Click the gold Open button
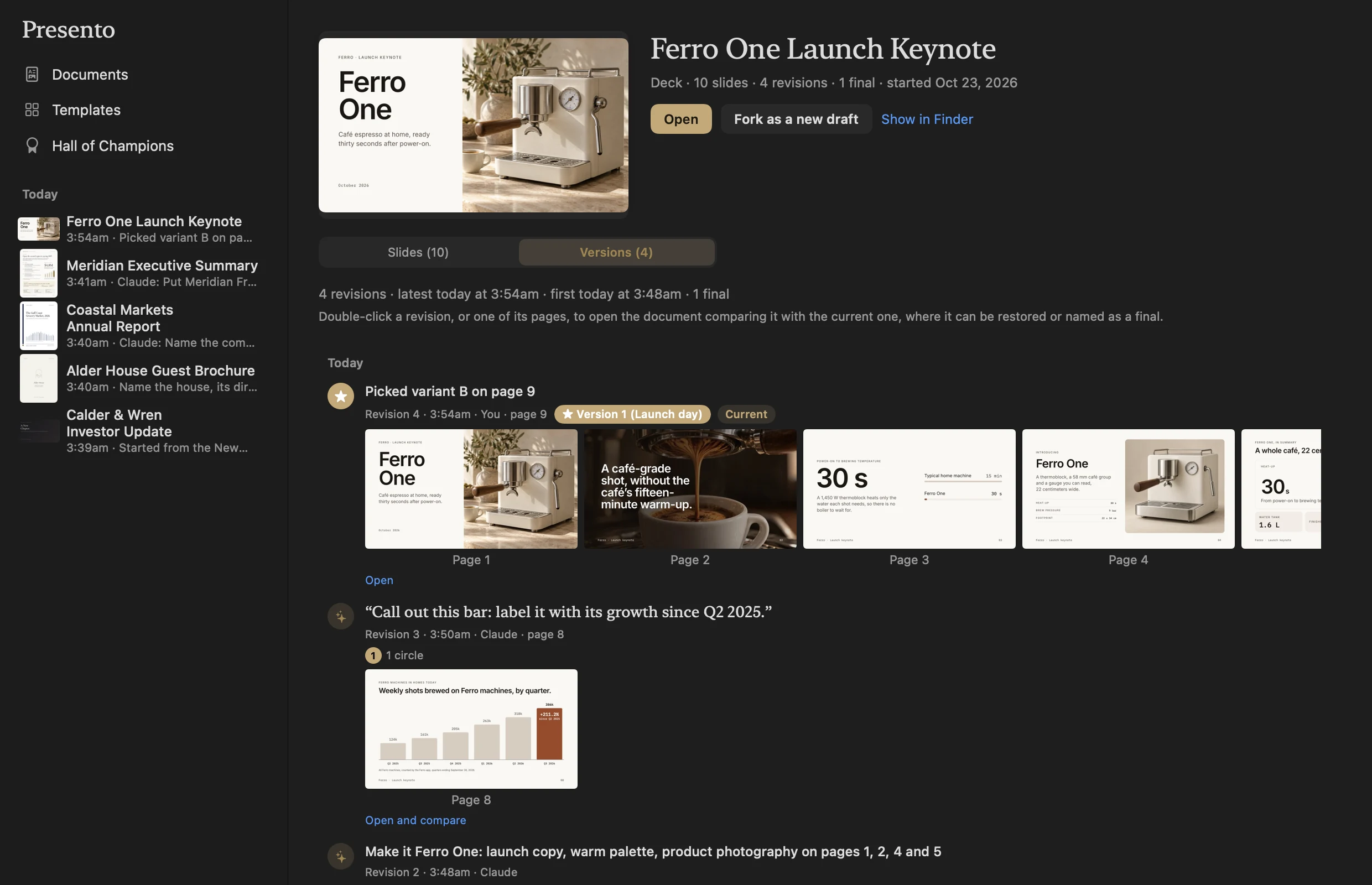Image resolution: width=1372 pixels, height=885 pixels. [681, 119]
